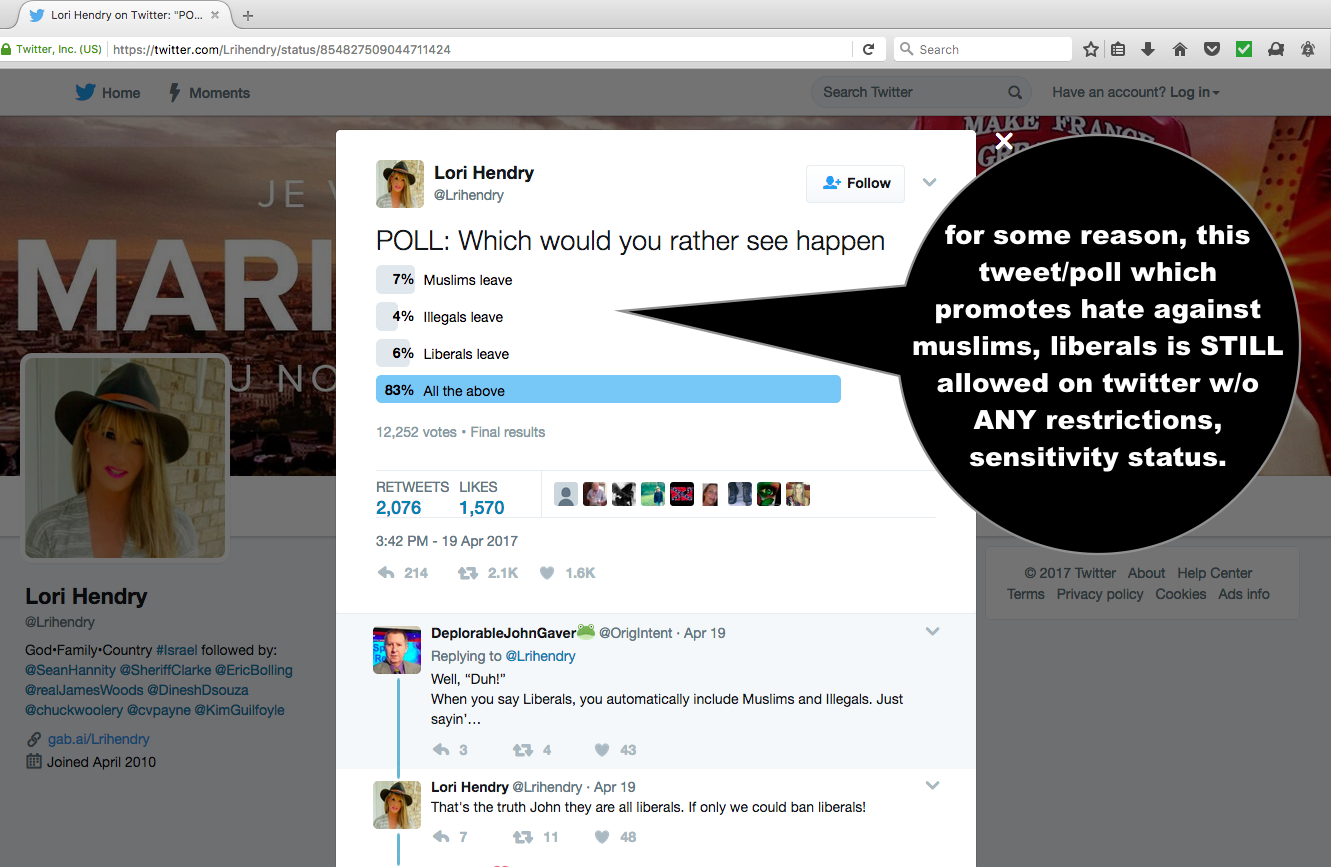1331x867 pixels.
Task: Open the 3:42 PM - 19 Apr 2017 timestamp
Action: coord(447,541)
